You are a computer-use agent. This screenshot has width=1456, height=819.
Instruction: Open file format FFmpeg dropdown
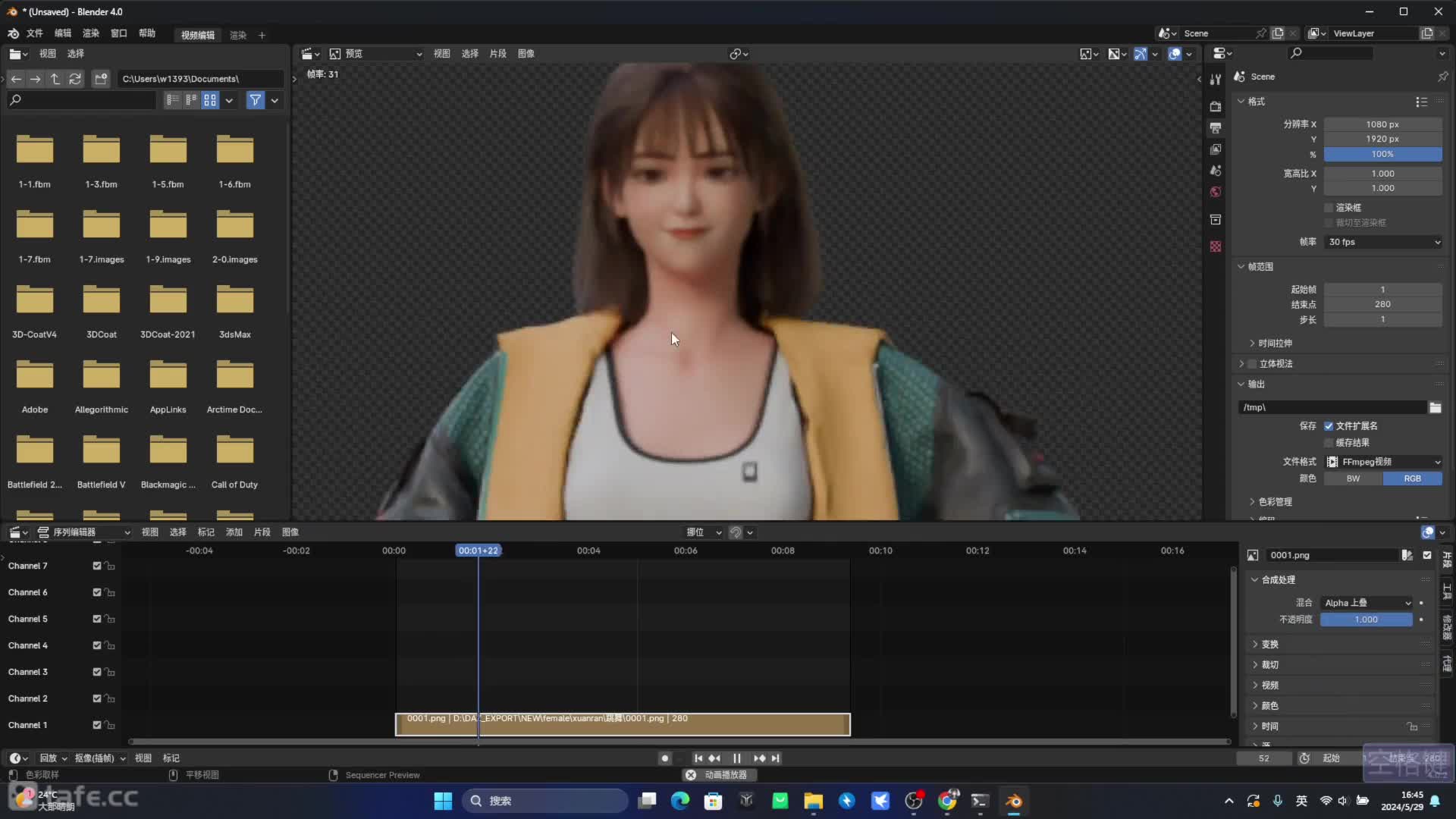1383,462
